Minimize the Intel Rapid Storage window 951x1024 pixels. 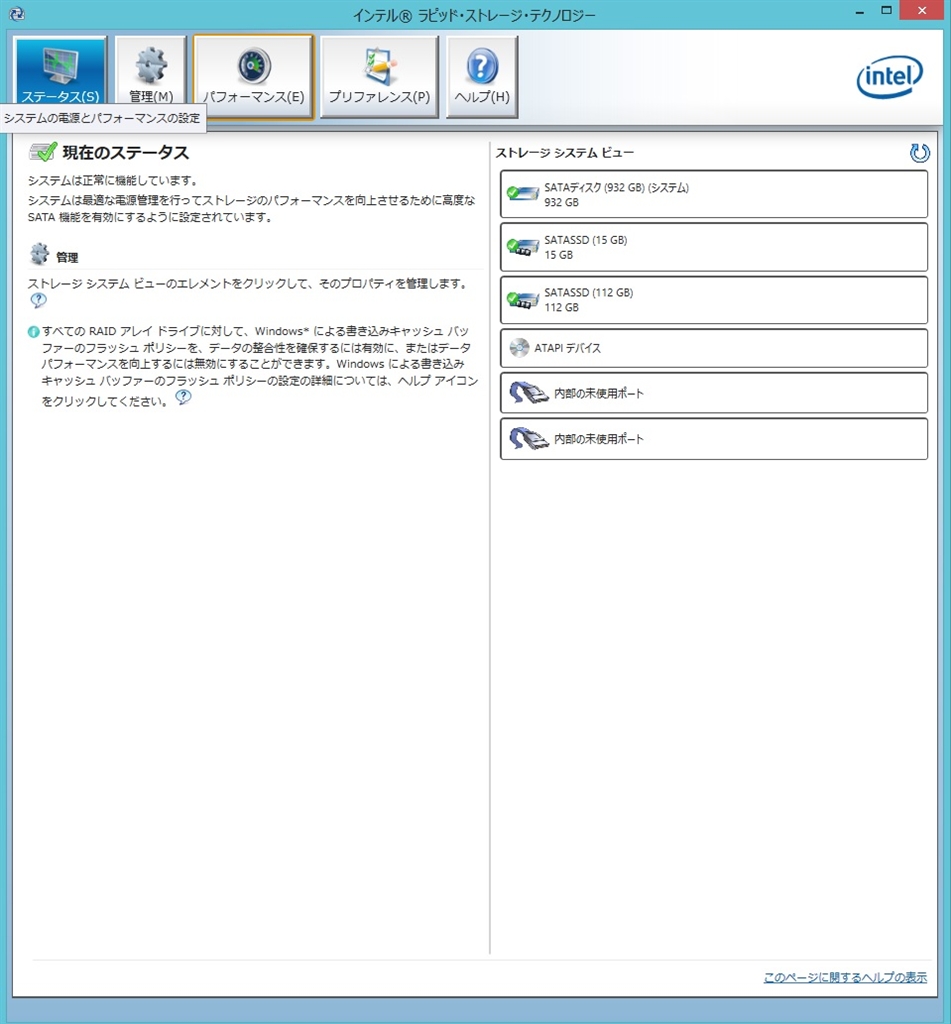(860, 11)
